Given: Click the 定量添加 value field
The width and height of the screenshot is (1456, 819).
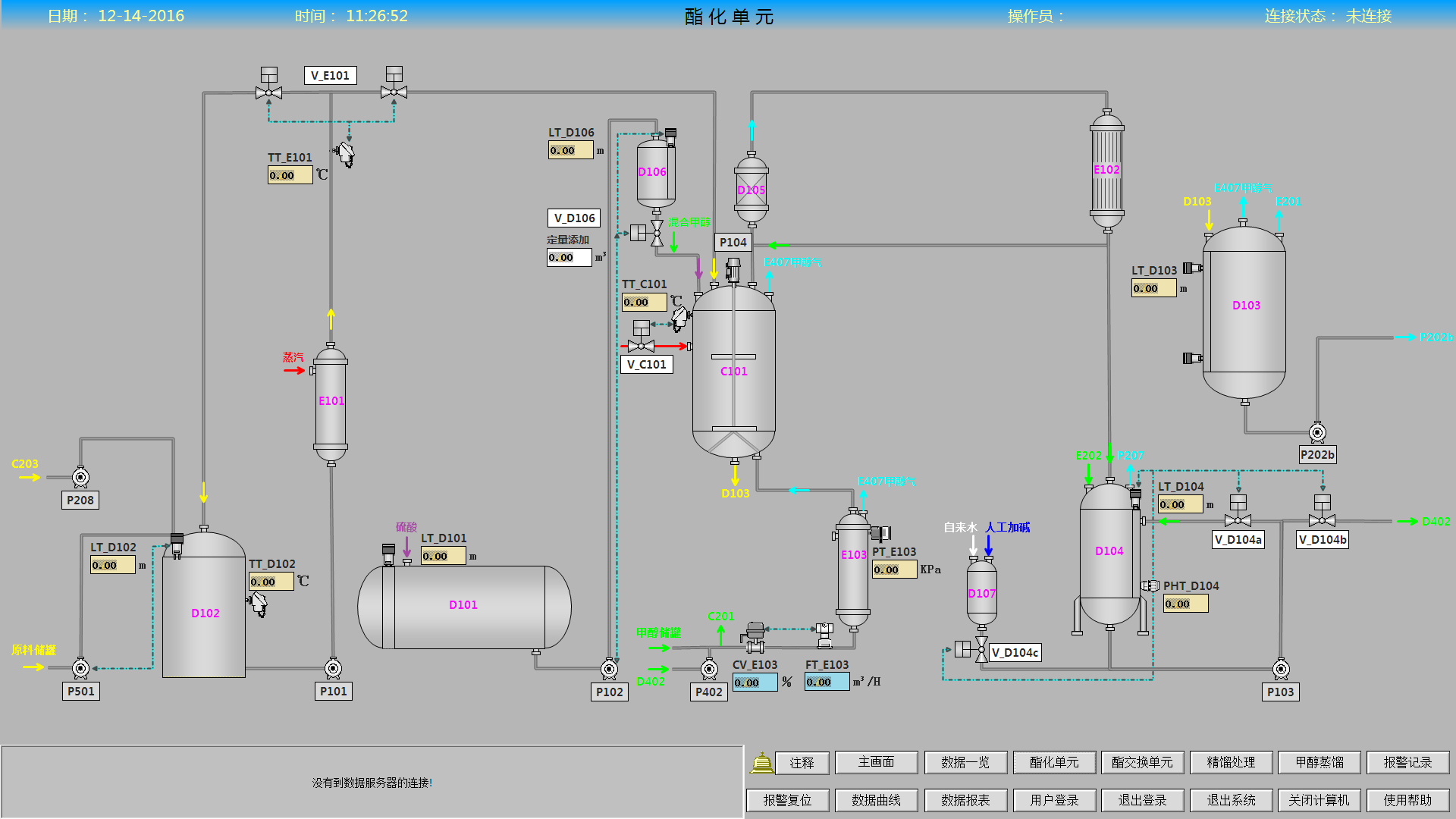Looking at the screenshot, I should tap(569, 258).
